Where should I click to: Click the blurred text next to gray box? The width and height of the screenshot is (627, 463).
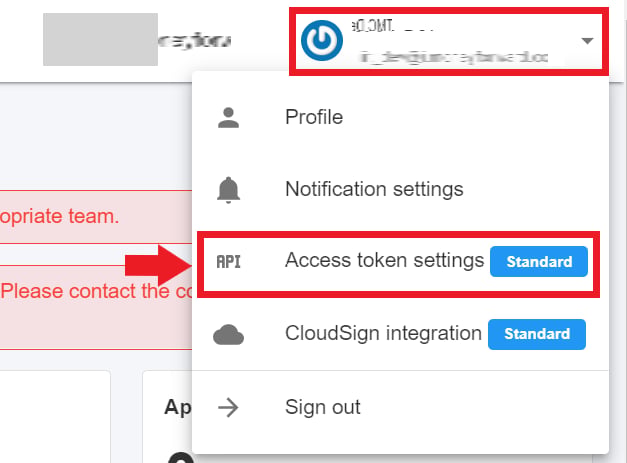[x=195, y=41]
